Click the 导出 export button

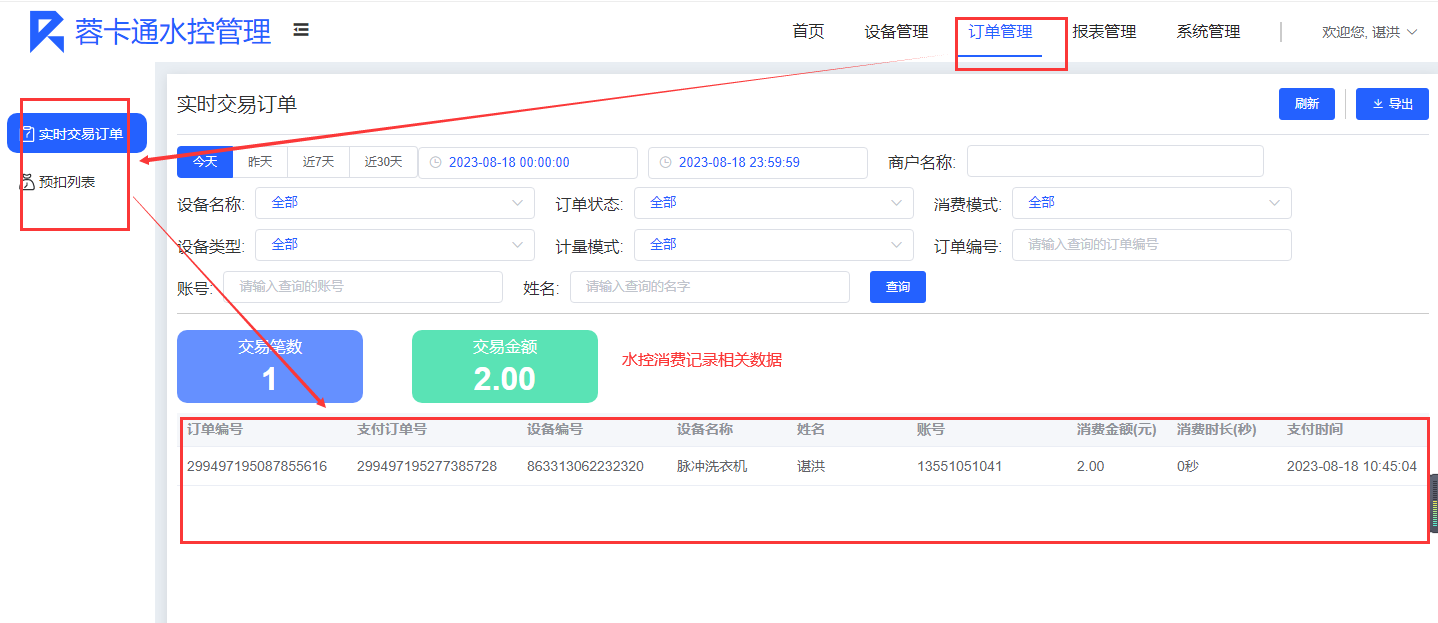tap(1392, 104)
